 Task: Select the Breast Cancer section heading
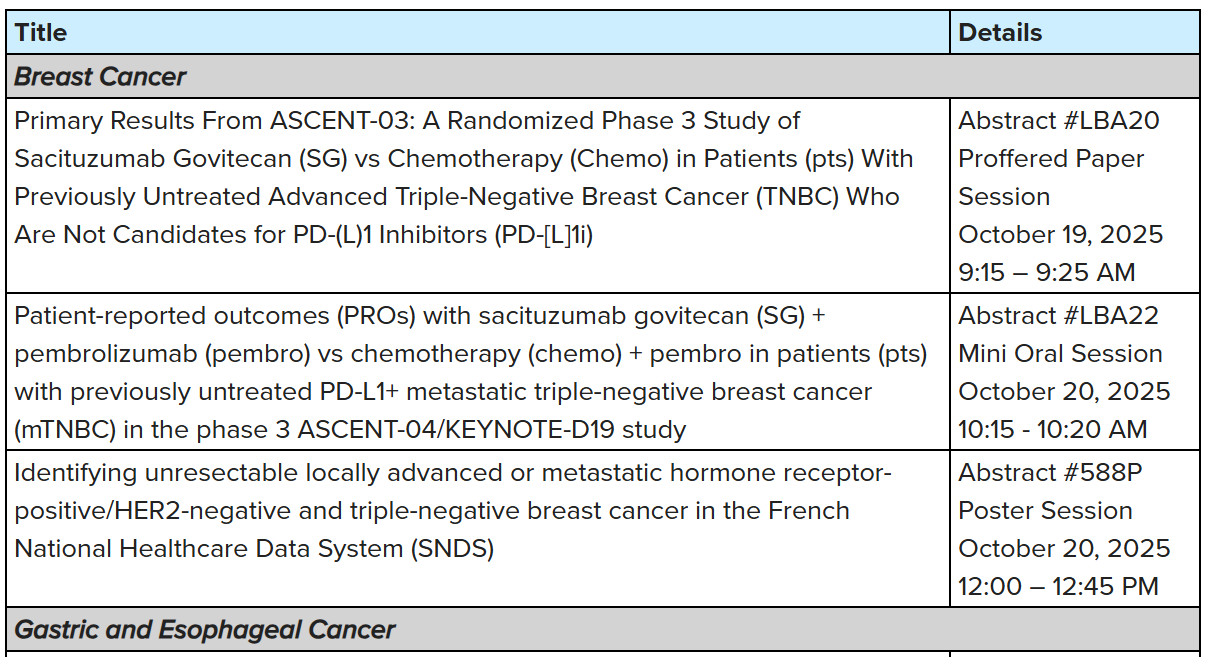(101, 77)
